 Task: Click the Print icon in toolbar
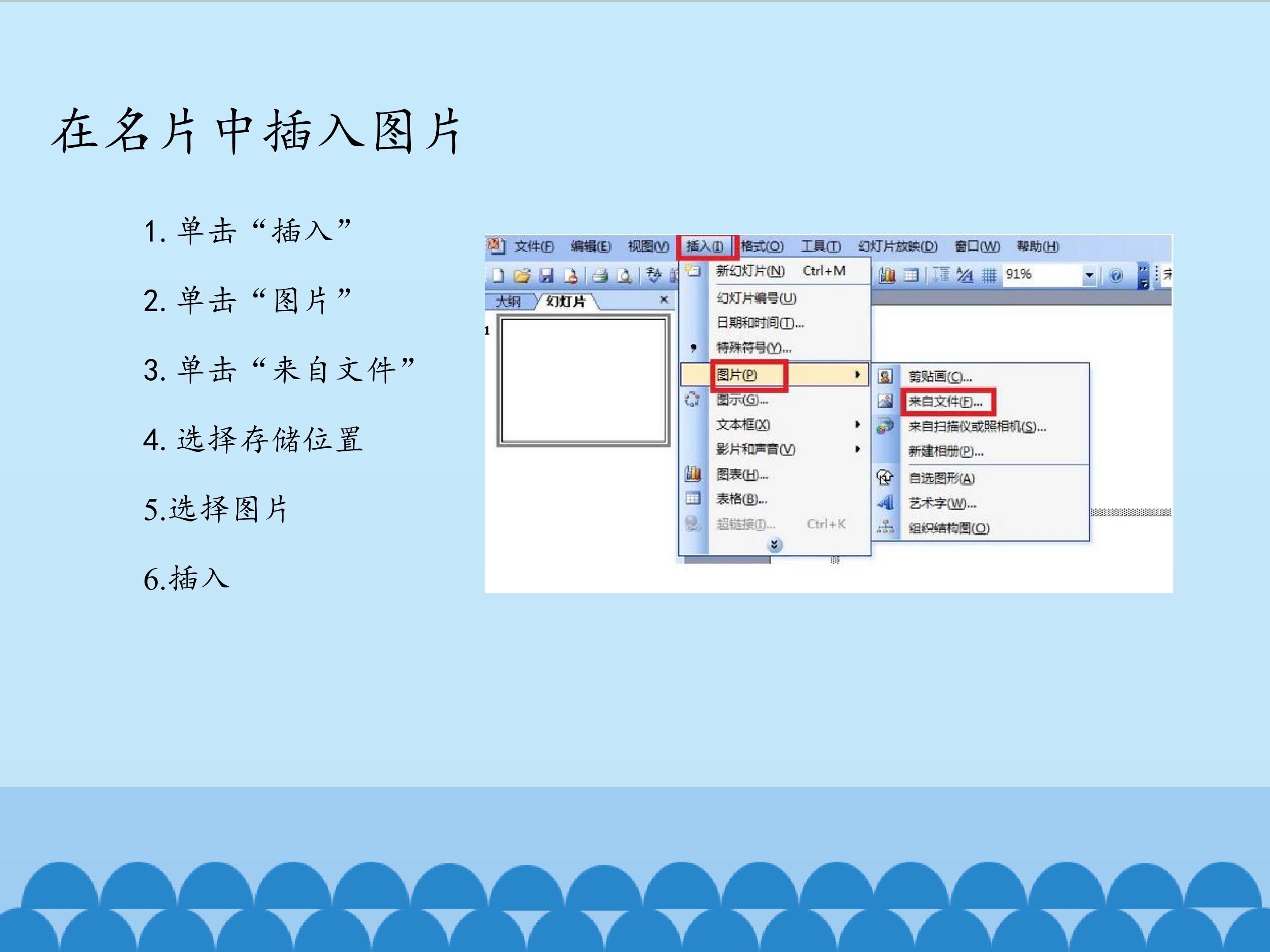click(x=600, y=276)
